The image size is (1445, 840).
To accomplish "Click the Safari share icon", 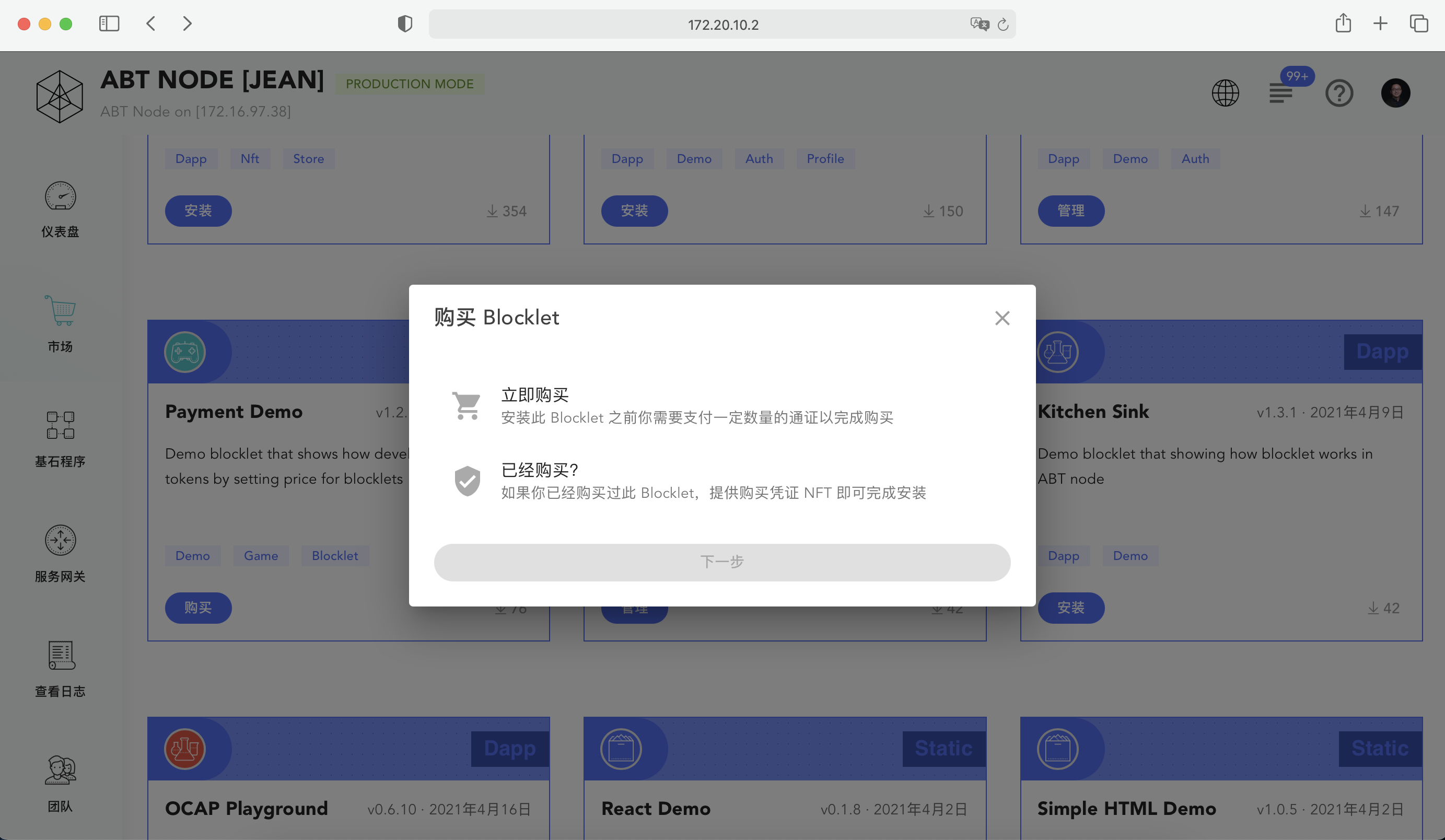I will coord(1343,24).
